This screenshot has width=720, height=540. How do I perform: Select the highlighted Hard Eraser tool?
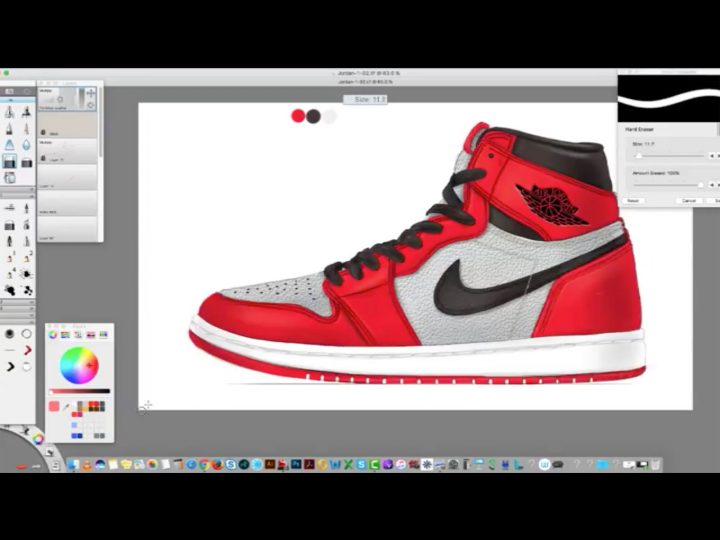pyautogui.click(x=9, y=161)
